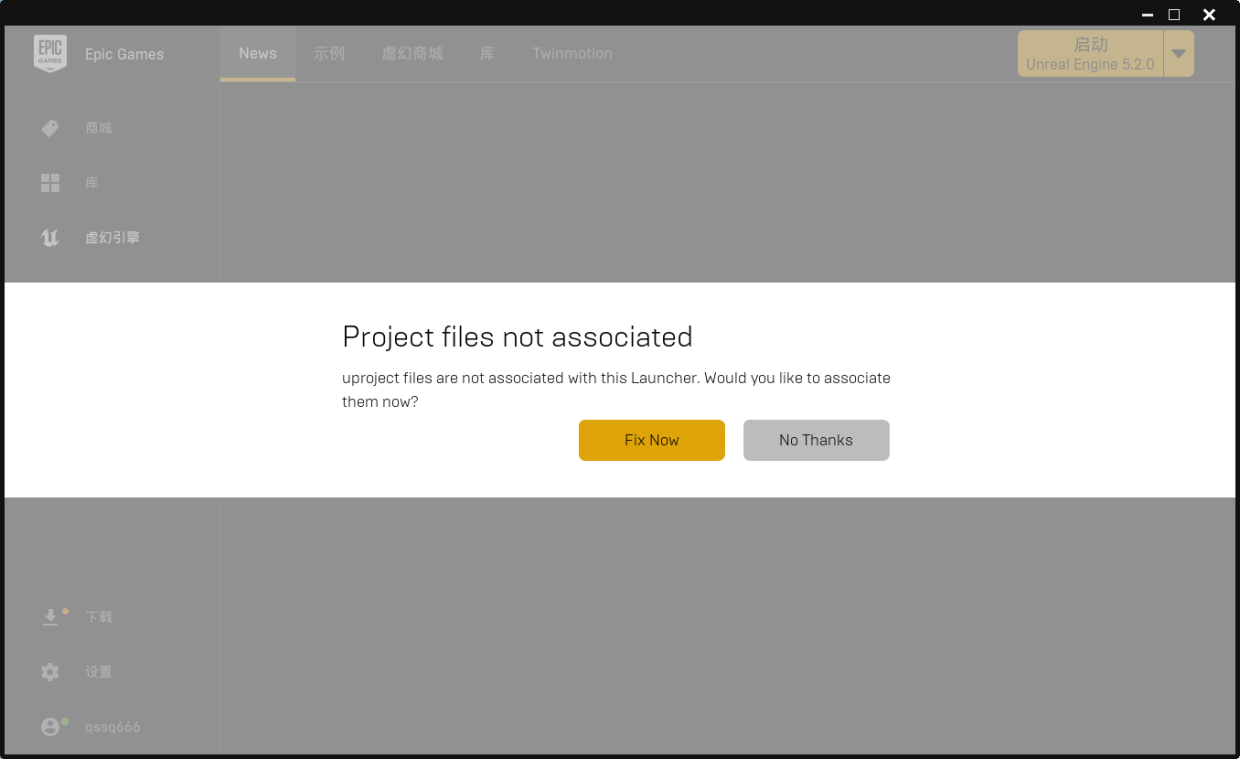Select the library grid icon in sidebar
Image resolution: width=1240 pixels, height=759 pixels.
click(x=50, y=183)
